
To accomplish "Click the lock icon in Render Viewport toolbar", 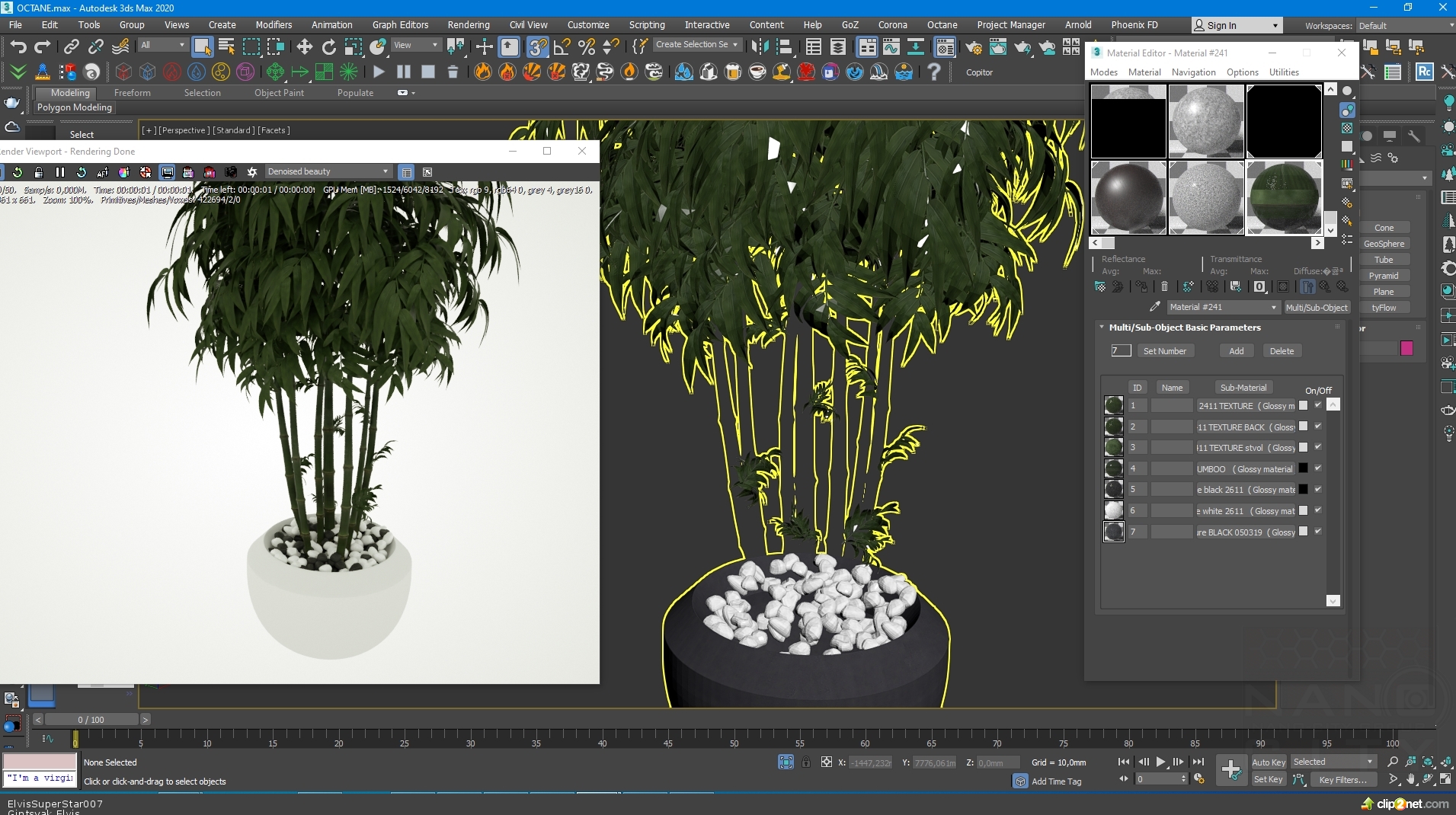I will [39, 172].
